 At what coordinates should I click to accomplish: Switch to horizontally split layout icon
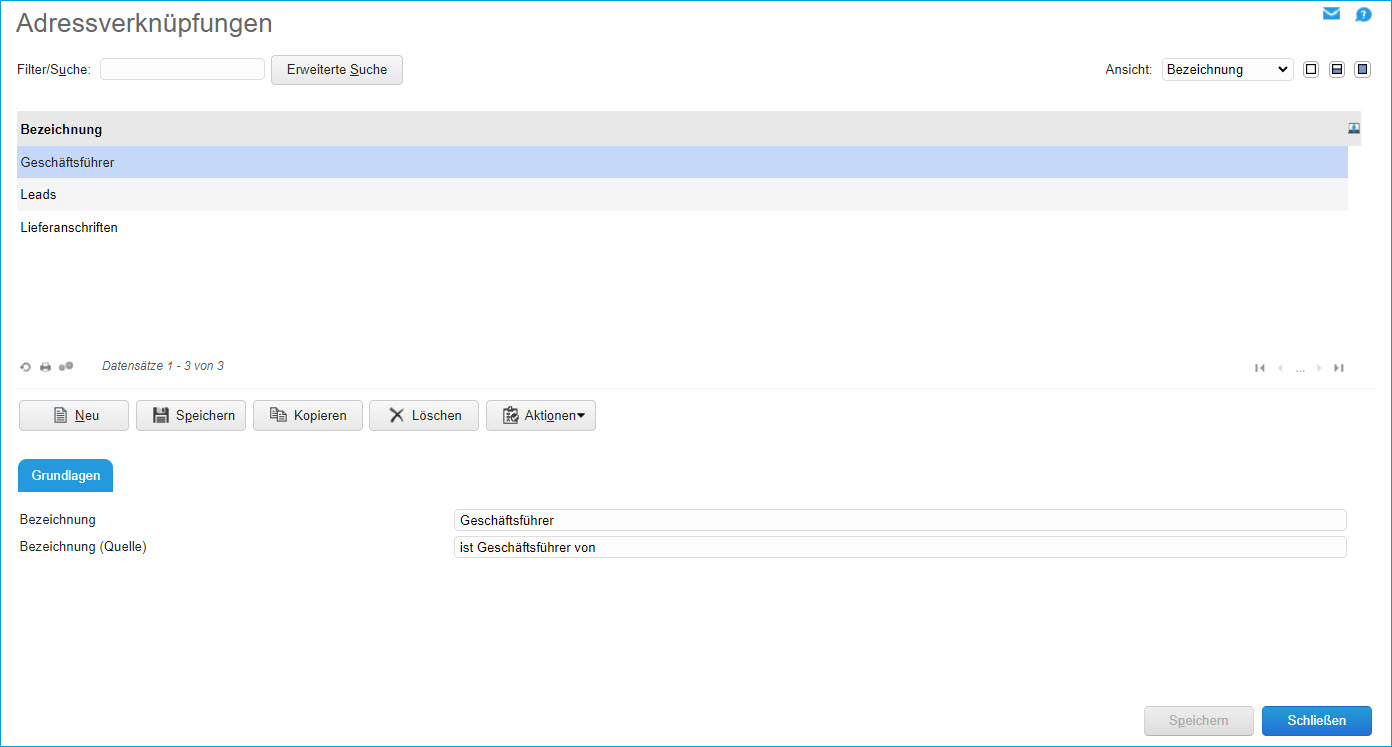pos(1337,70)
